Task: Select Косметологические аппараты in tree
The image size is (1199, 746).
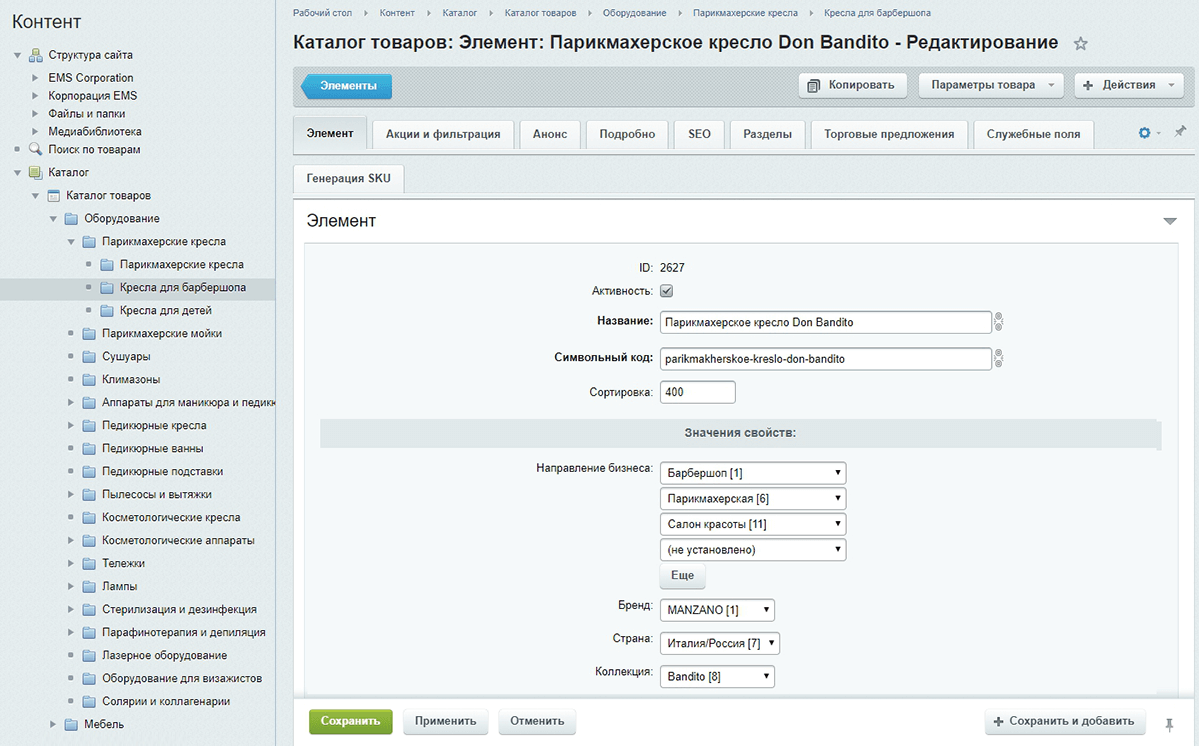Action: point(178,540)
